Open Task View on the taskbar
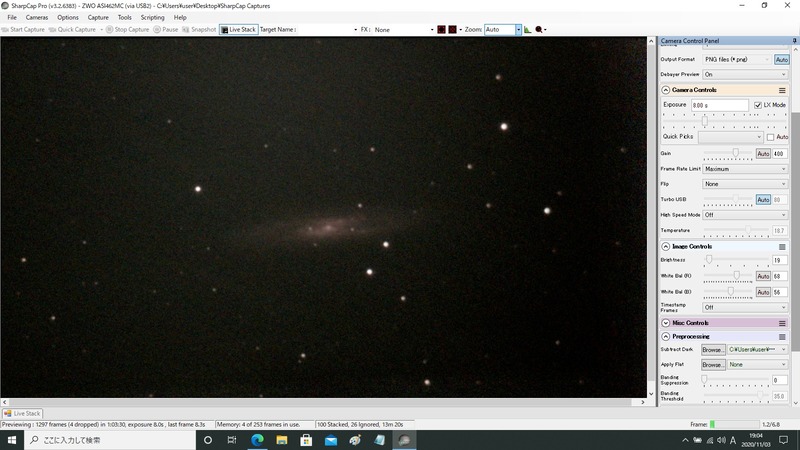The height and width of the screenshot is (450, 800). [x=232, y=440]
